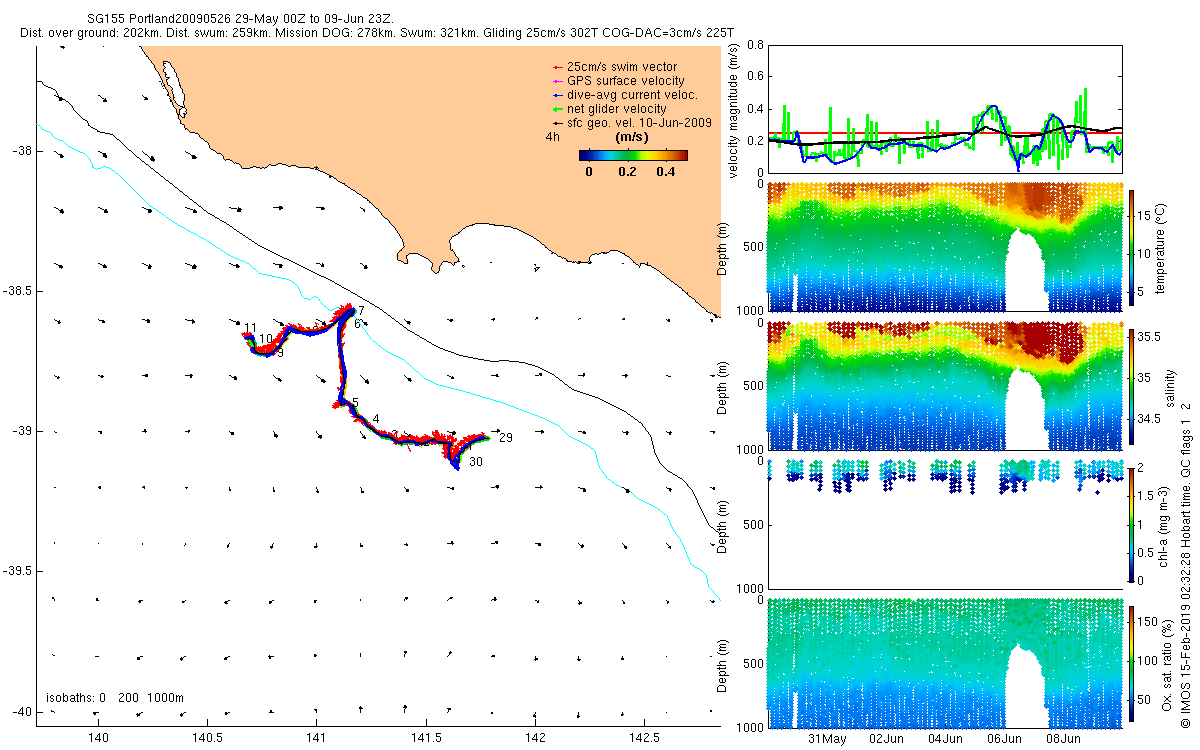Screen dimensions: 1200x750
Task: Click the '04Jun' date tick
Action: [946, 739]
